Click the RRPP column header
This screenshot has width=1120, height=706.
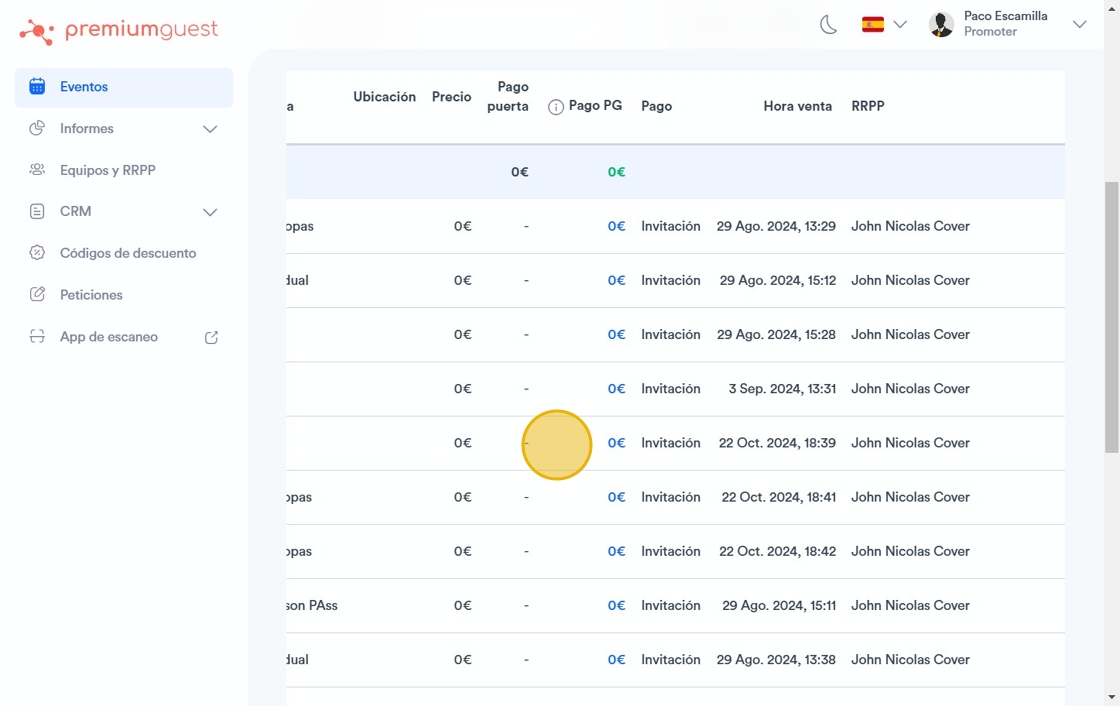click(x=867, y=106)
